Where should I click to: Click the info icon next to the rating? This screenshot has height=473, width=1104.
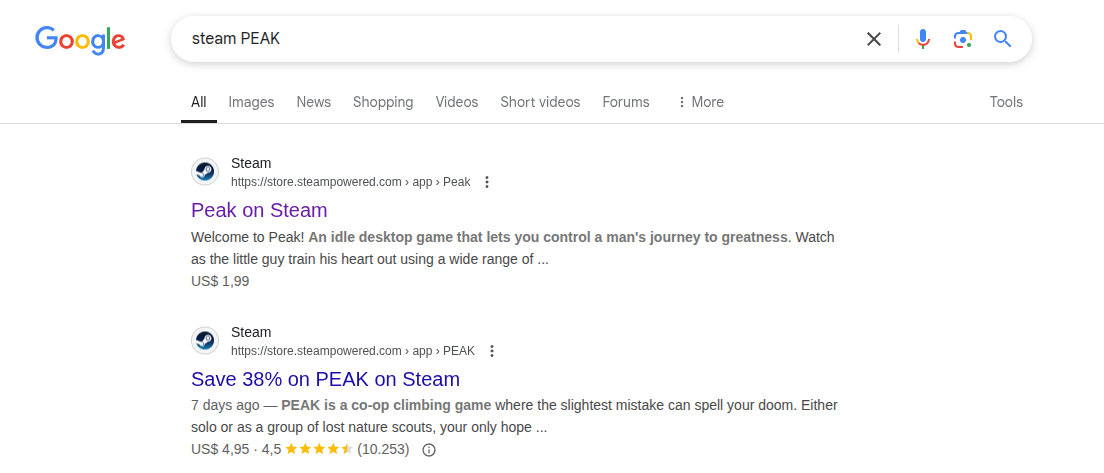[429, 450]
